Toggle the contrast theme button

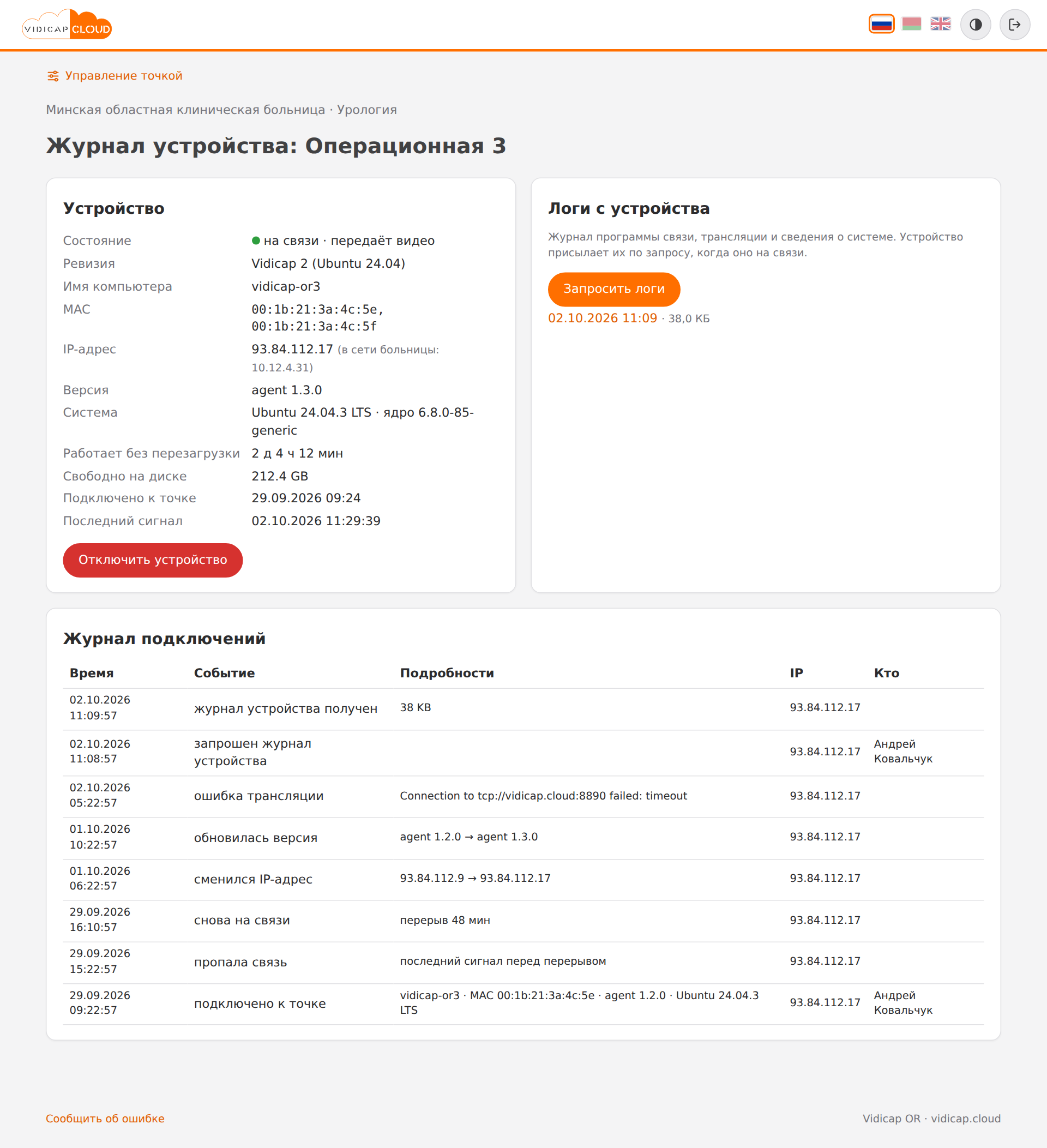(975, 25)
